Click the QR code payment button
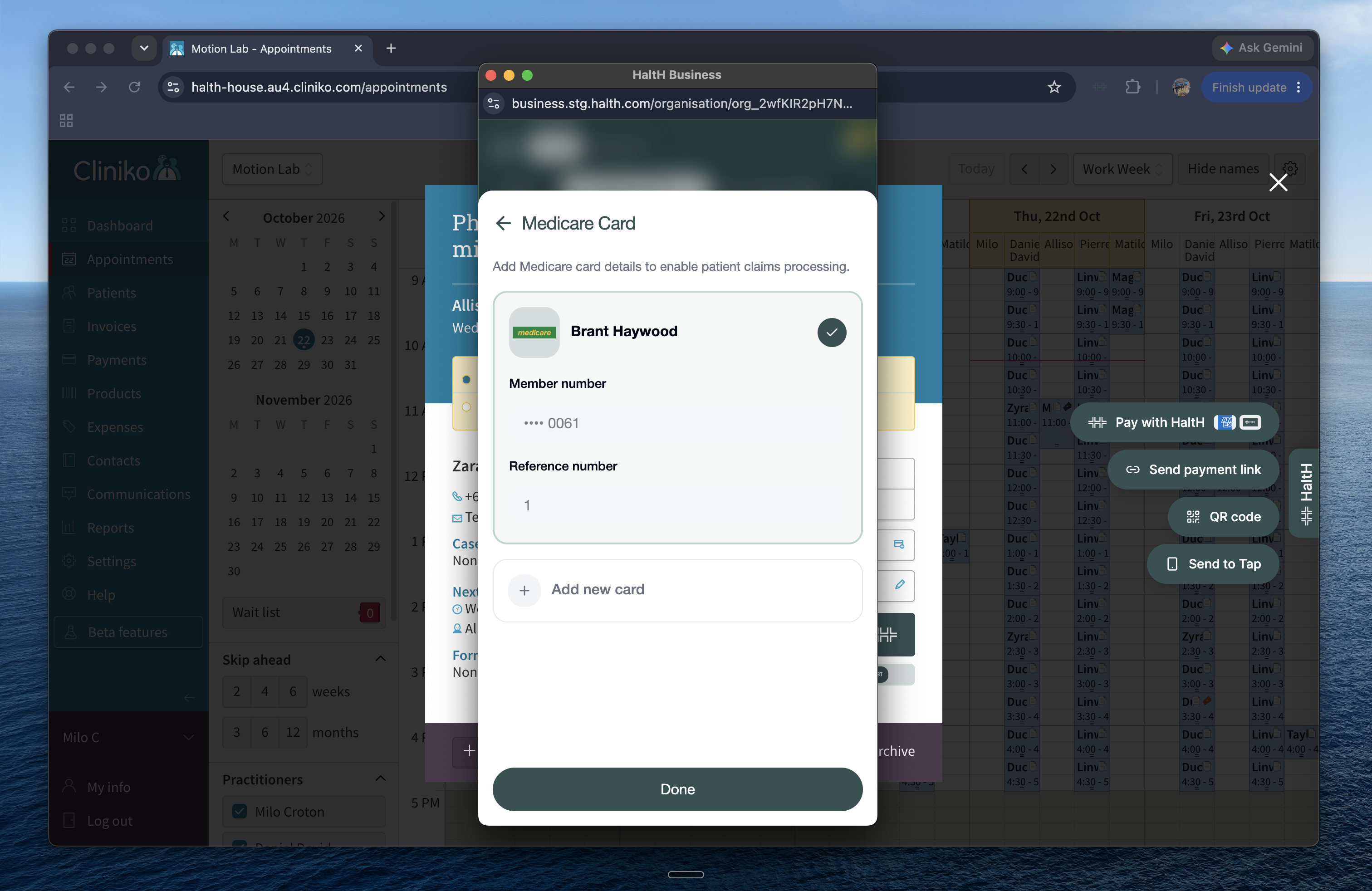The width and height of the screenshot is (1372, 891). point(1223,517)
